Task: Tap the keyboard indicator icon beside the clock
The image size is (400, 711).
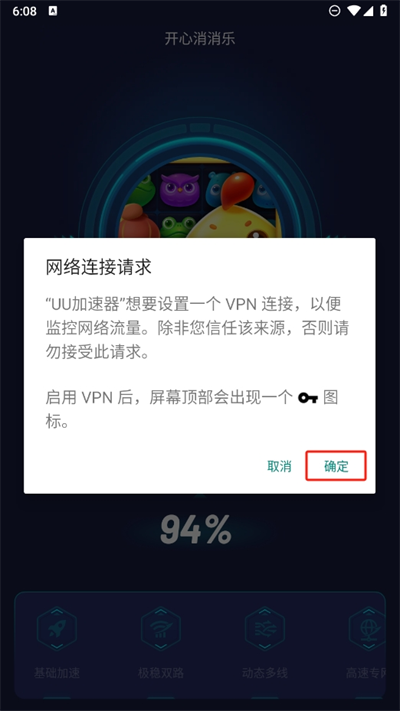Action: click(x=52, y=11)
